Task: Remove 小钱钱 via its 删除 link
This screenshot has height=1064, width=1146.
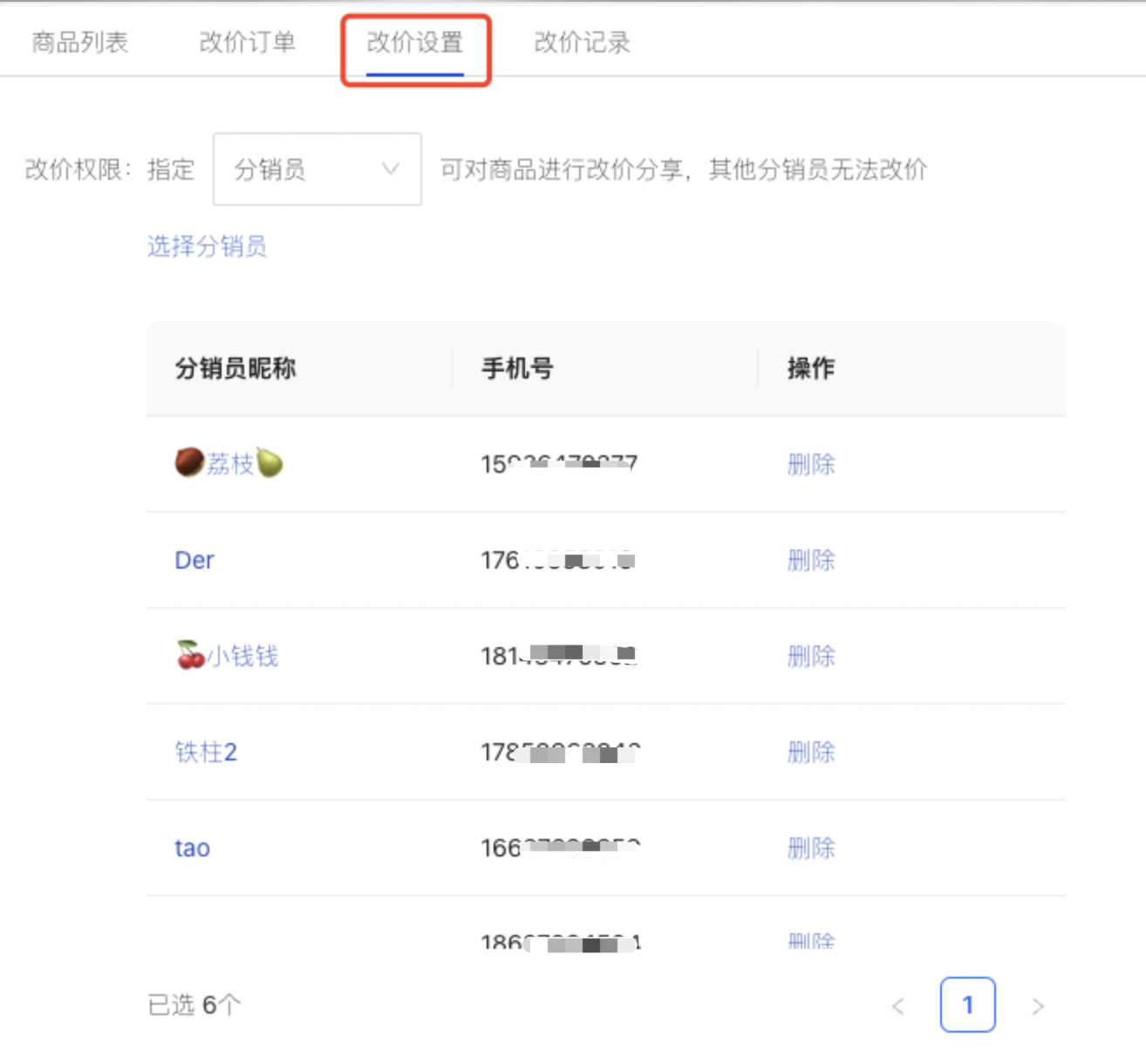Action: point(811,656)
